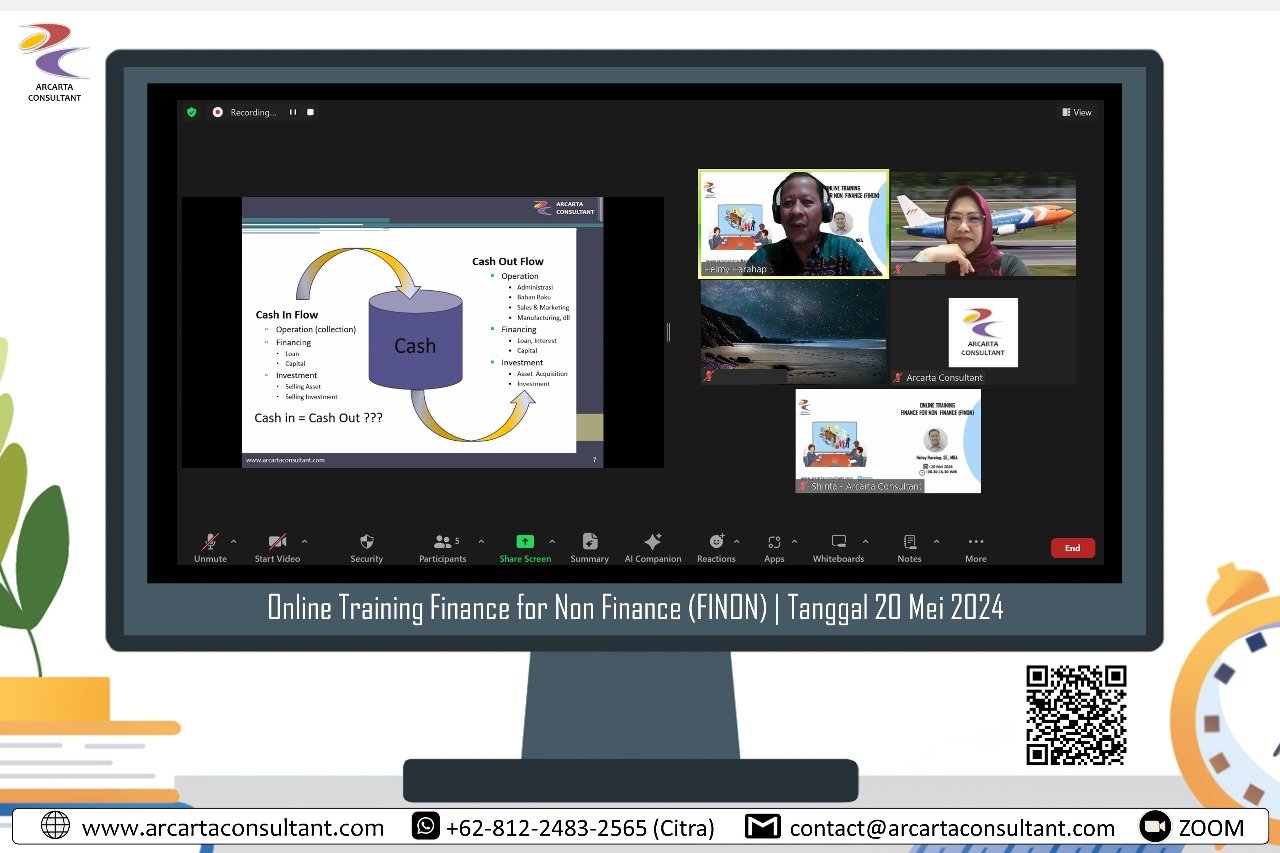Open the View layout menu
Image resolution: width=1280 pixels, height=853 pixels.
click(x=1077, y=112)
